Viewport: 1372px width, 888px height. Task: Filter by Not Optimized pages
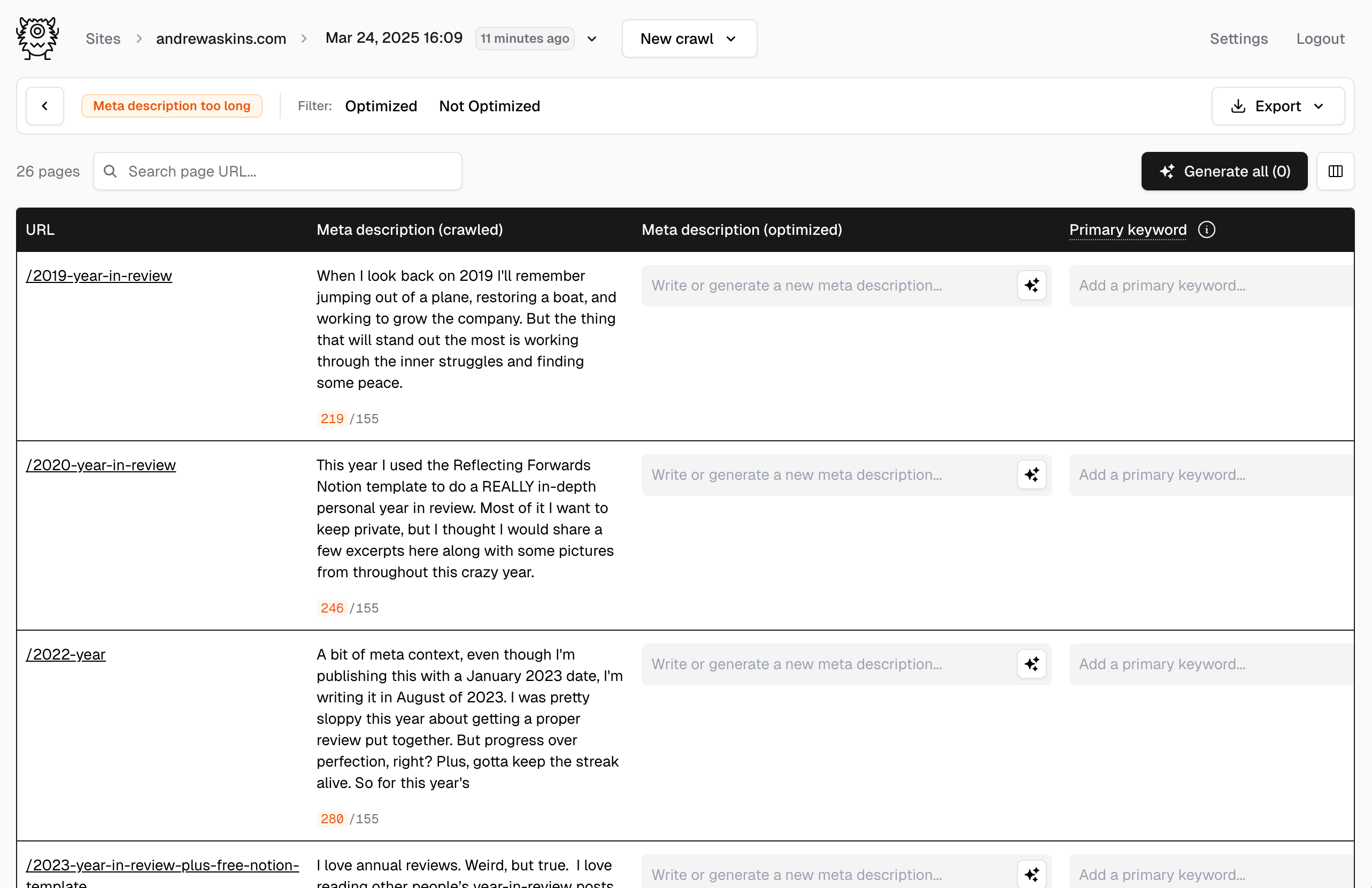point(489,106)
